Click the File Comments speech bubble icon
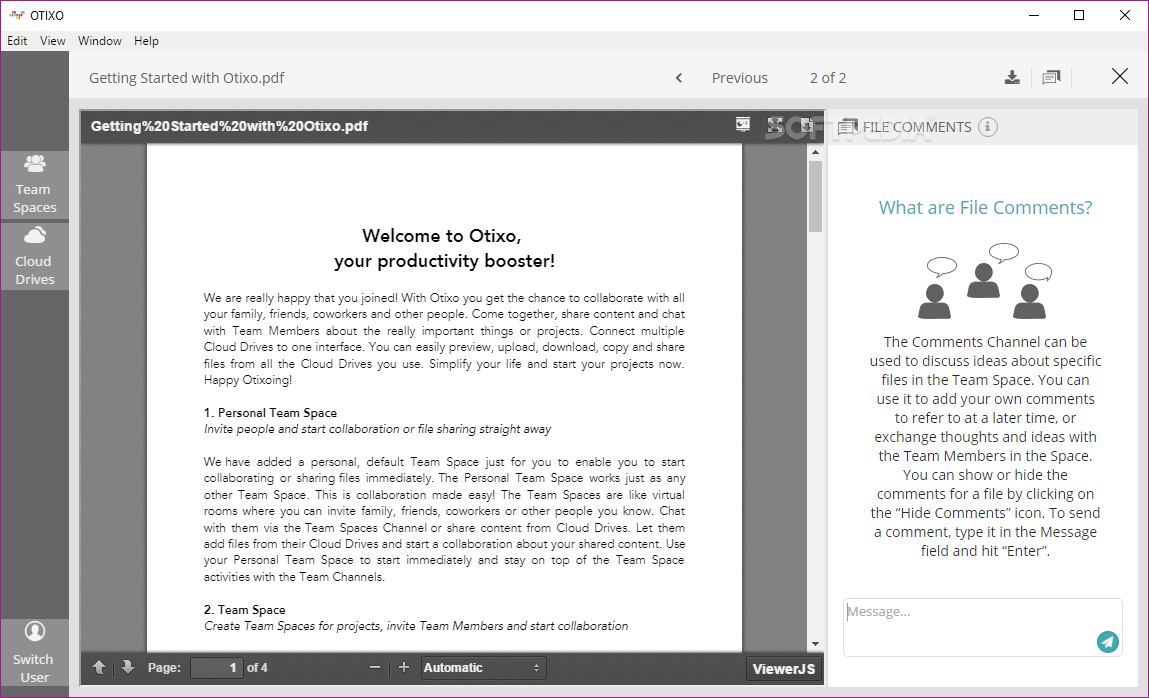 848,127
